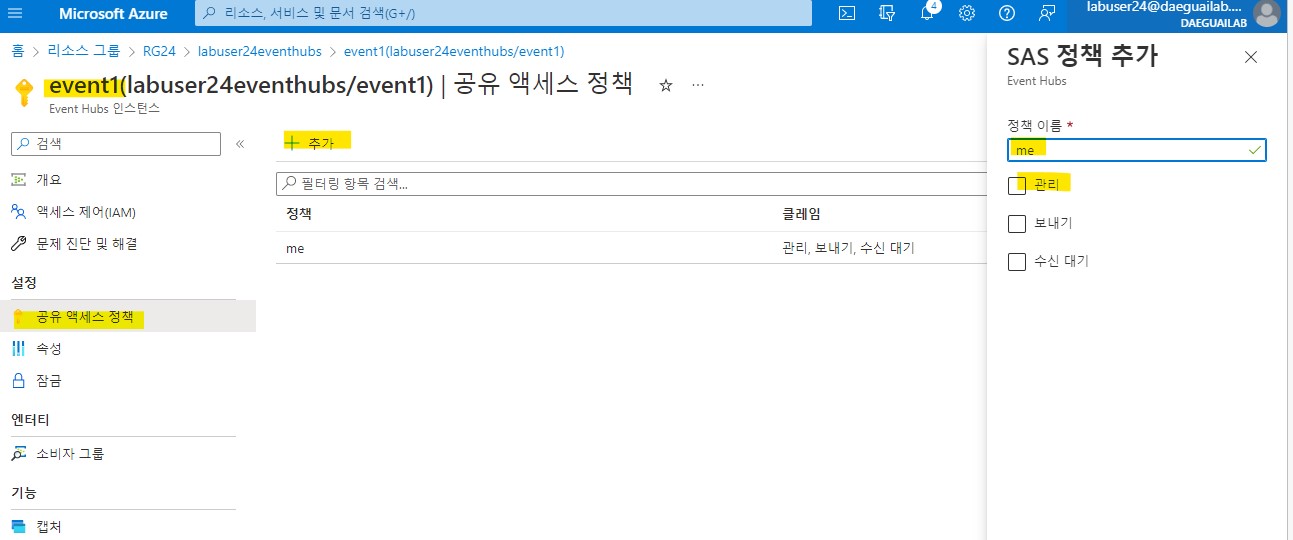Enable the 보내기 checkbox
Screen dimensions: 1293x540
1017,224
